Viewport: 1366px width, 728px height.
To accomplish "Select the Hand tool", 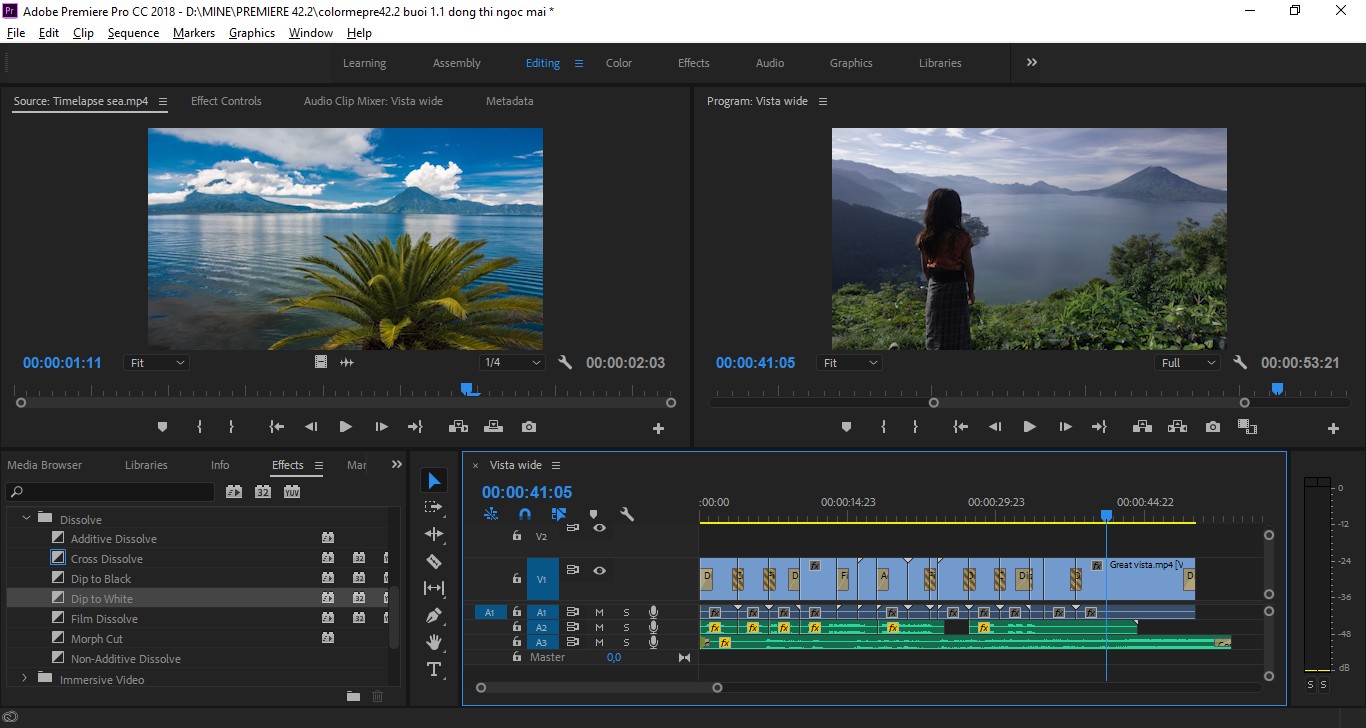I will point(434,642).
